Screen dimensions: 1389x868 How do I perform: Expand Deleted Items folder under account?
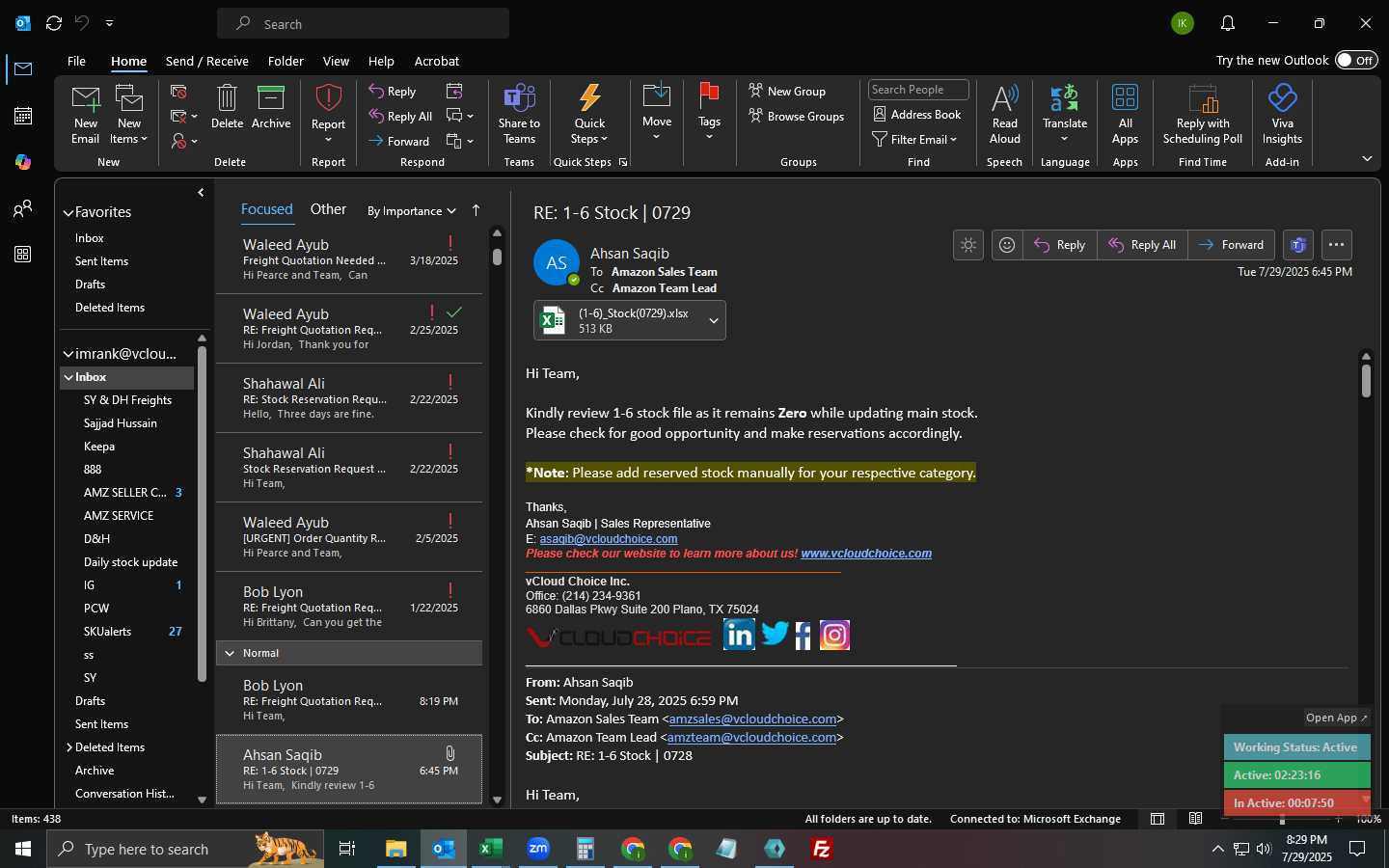click(x=69, y=747)
